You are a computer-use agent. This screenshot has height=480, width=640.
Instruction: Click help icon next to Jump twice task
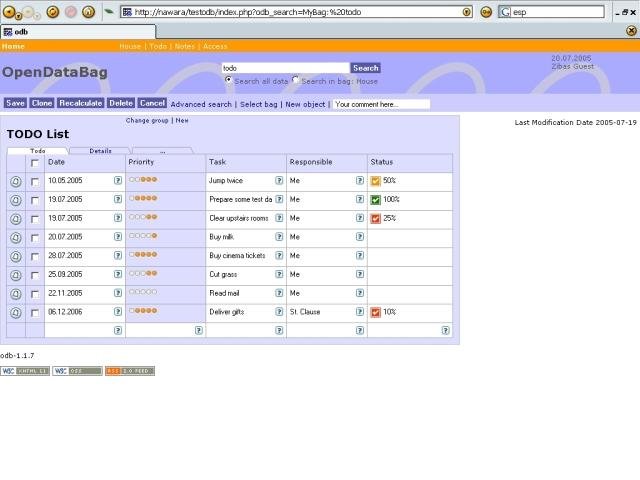tap(279, 180)
